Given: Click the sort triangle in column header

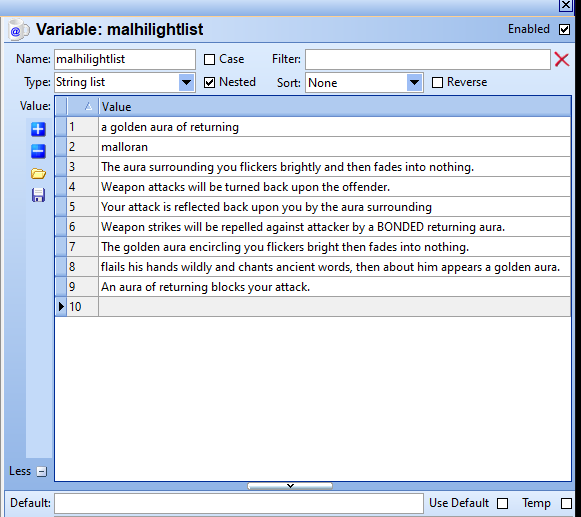Looking at the screenshot, I should pyautogui.click(x=88, y=107).
